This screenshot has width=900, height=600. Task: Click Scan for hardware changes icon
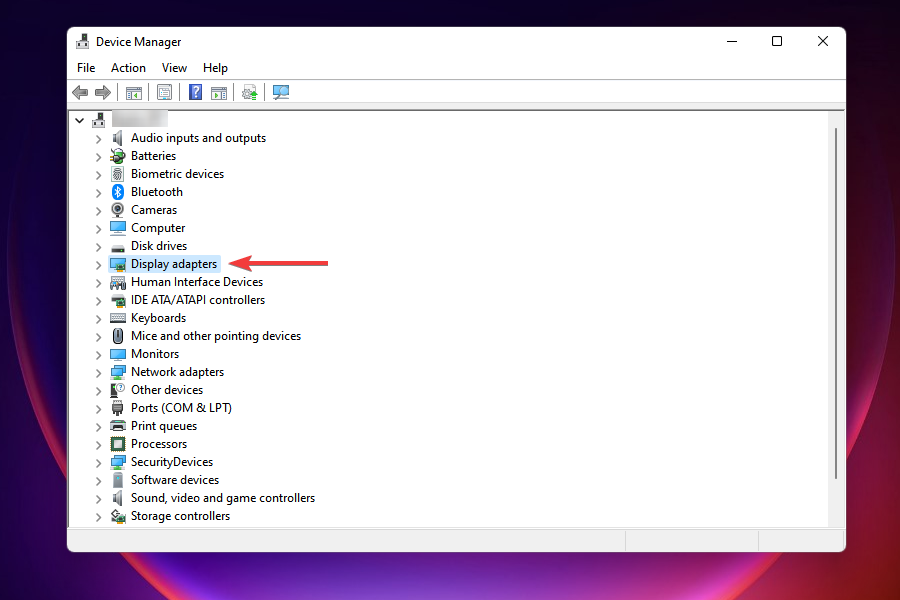click(281, 93)
